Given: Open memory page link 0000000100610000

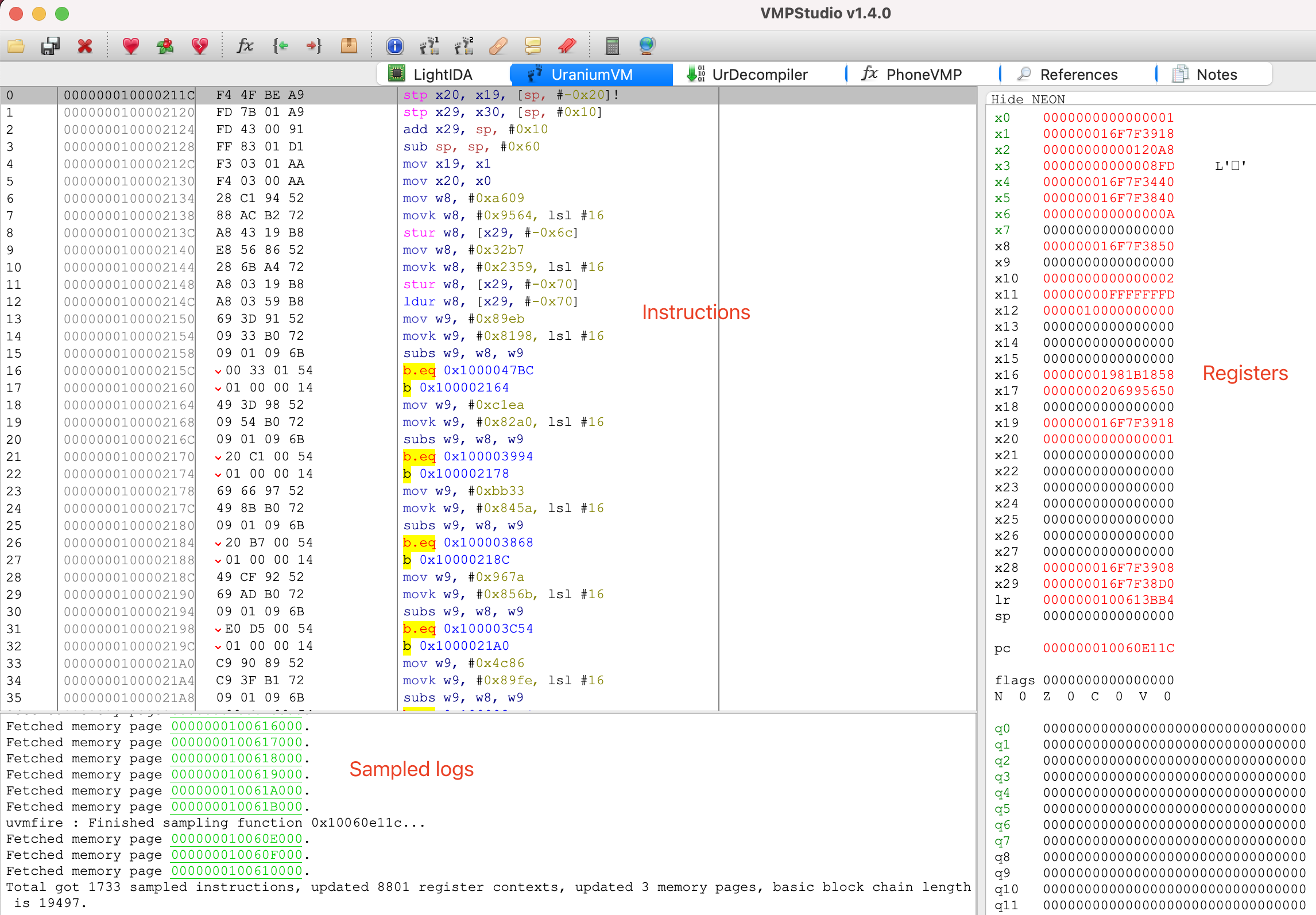Looking at the screenshot, I should (237, 871).
